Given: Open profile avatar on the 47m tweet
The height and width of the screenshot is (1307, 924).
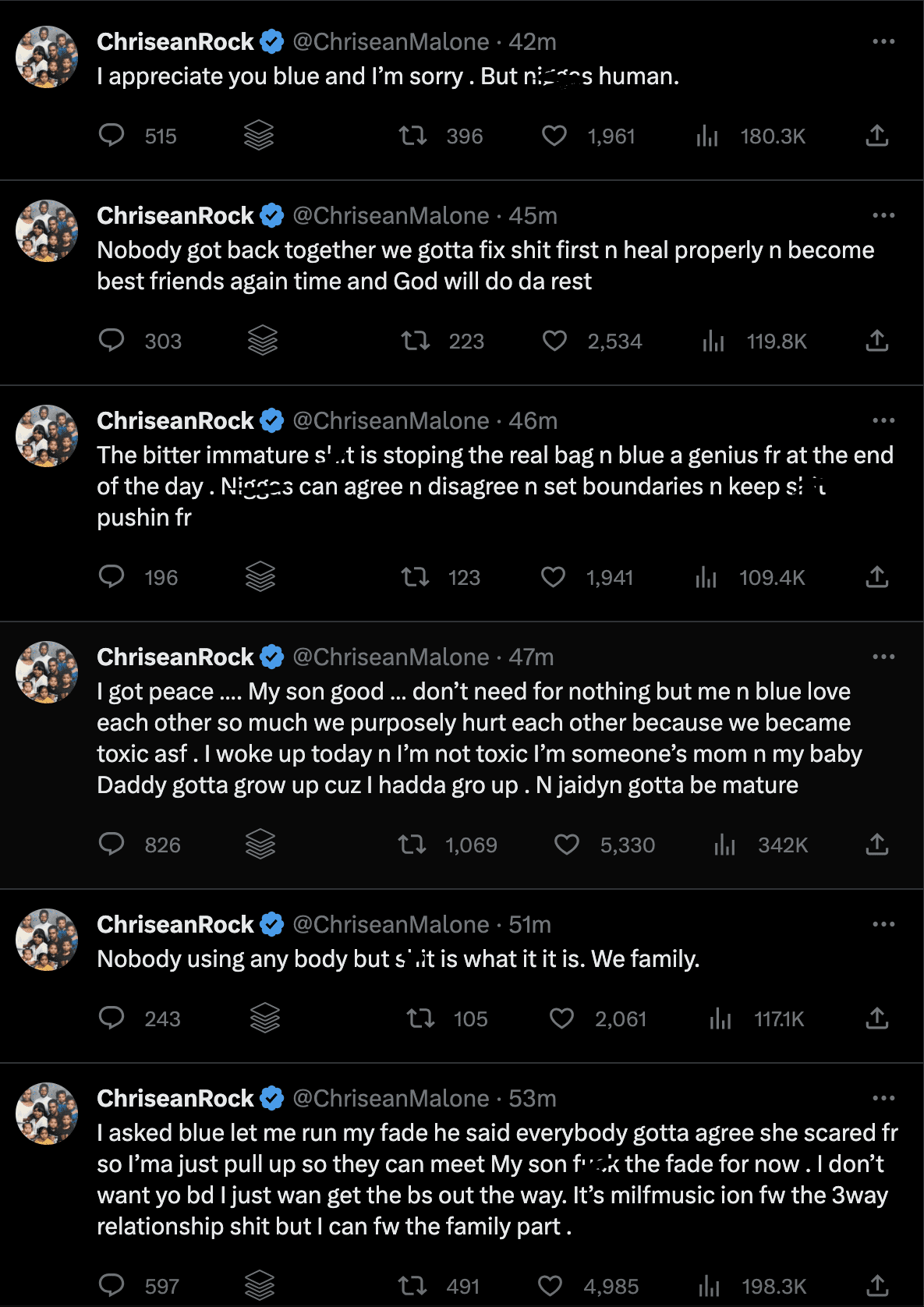Looking at the screenshot, I should (x=47, y=672).
